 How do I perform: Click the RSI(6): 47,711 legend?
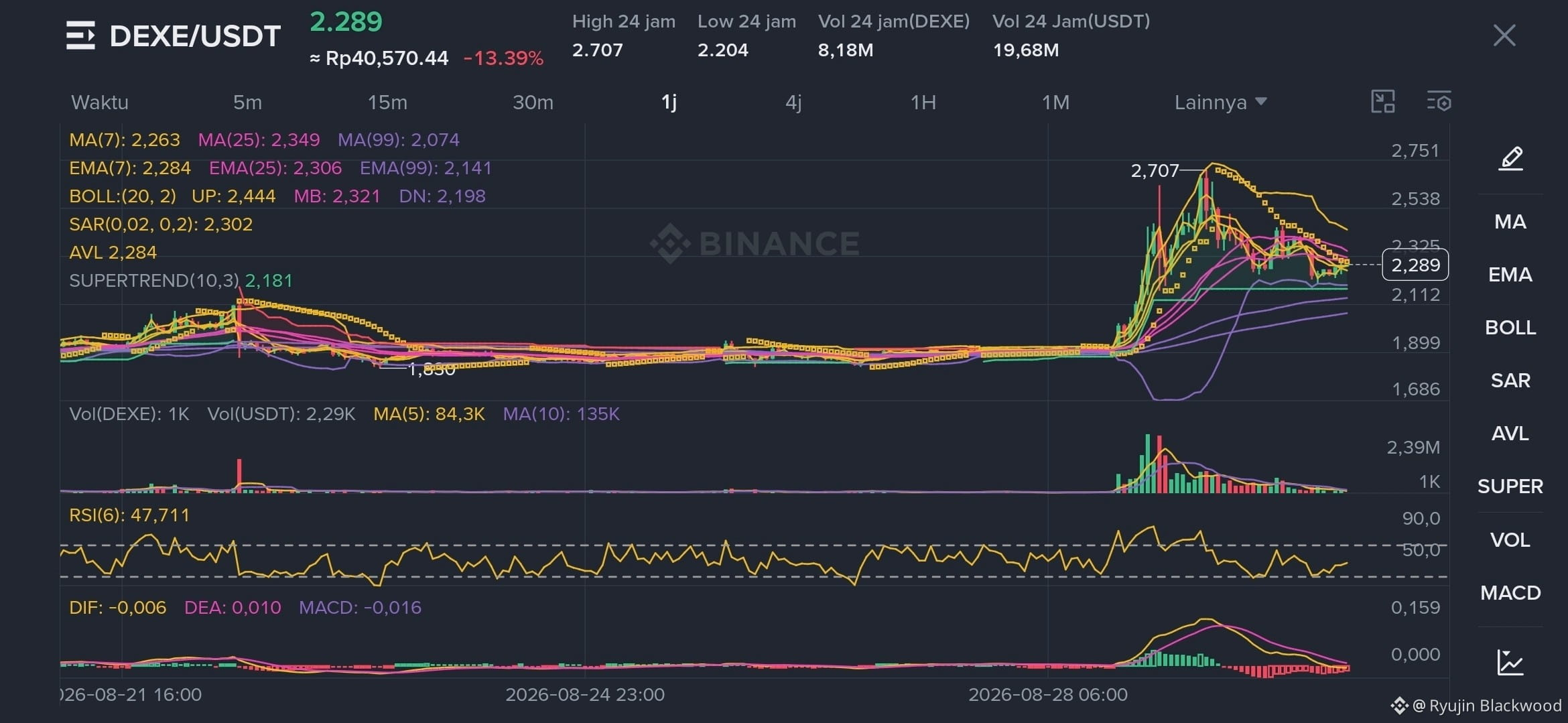[x=129, y=515]
